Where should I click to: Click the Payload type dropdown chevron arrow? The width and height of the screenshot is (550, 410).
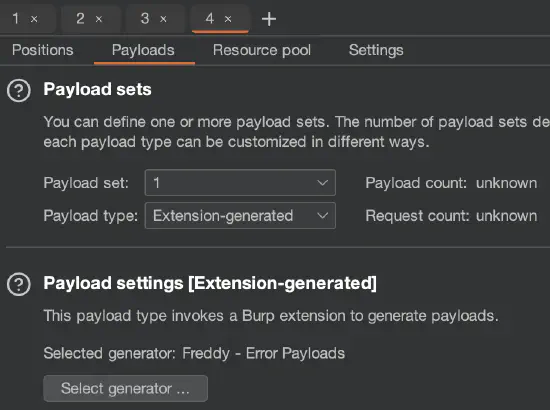[322, 216]
